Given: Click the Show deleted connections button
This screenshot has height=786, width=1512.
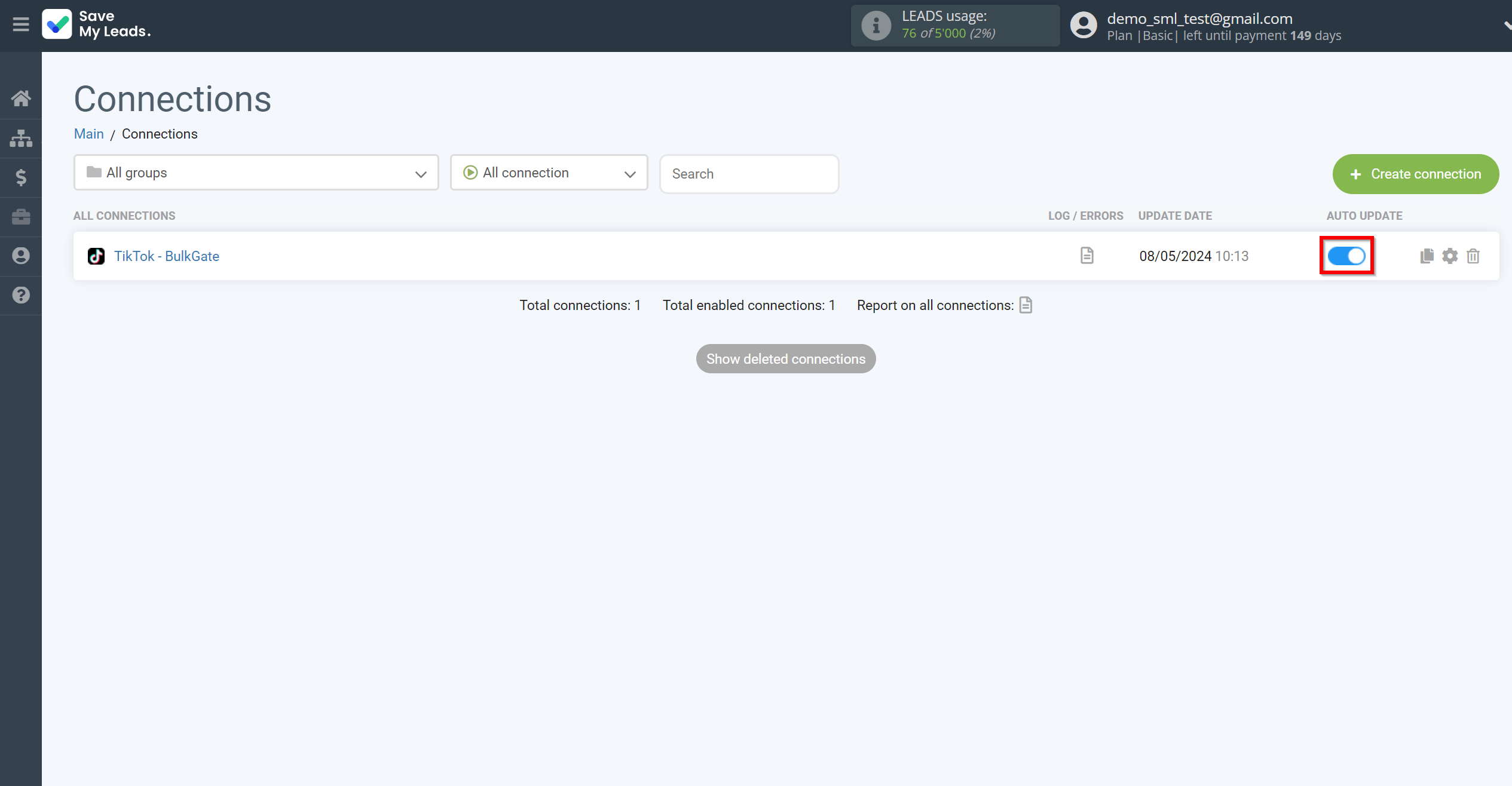Looking at the screenshot, I should [785, 359].
